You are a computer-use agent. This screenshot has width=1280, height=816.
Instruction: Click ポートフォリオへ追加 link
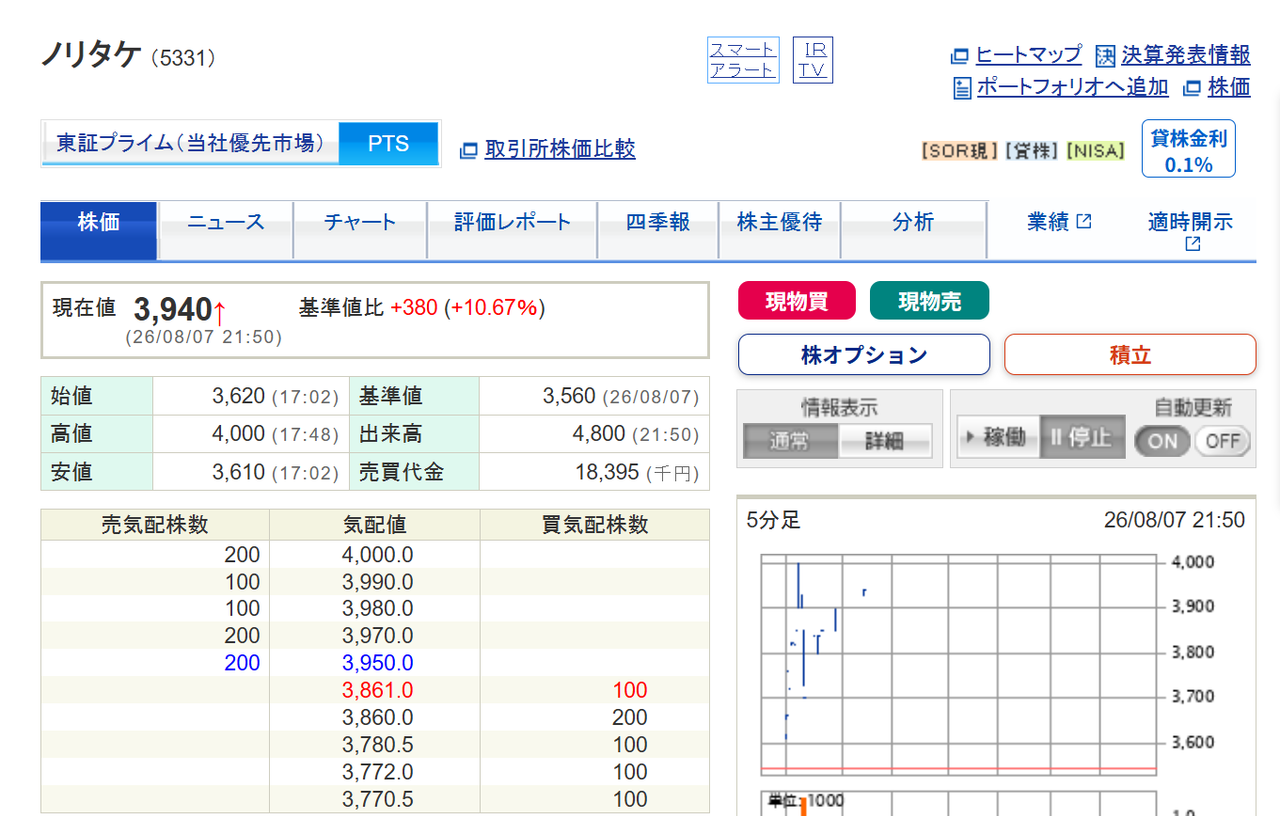[x=1073, y=87]
